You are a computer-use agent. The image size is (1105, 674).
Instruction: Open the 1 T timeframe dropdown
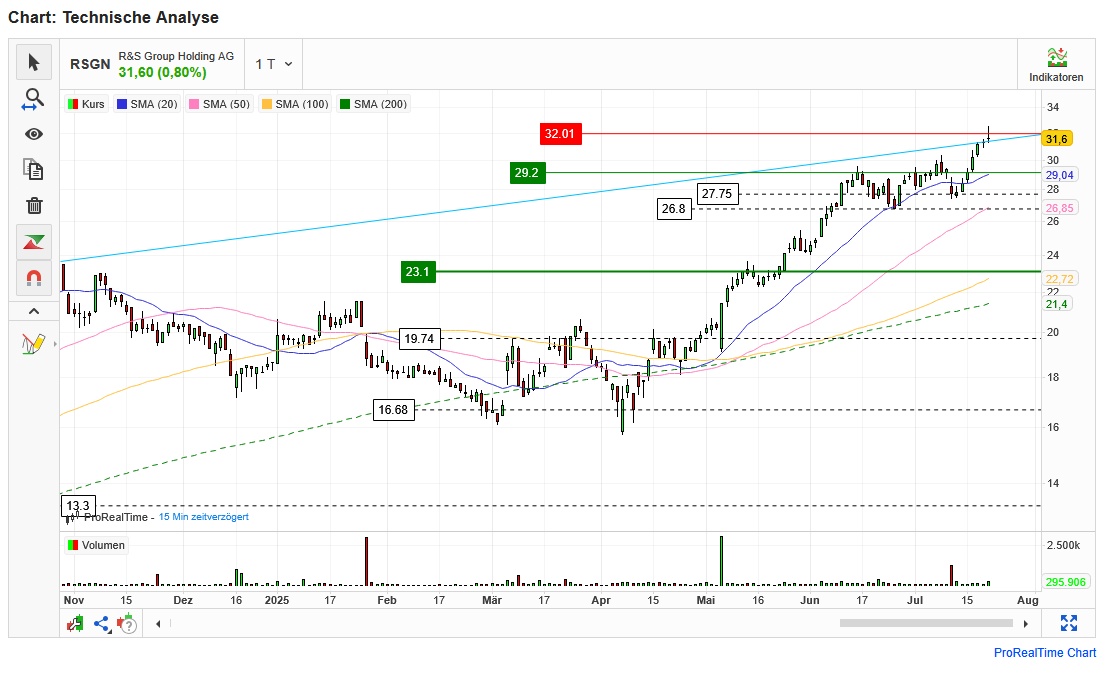pos(273,64)
